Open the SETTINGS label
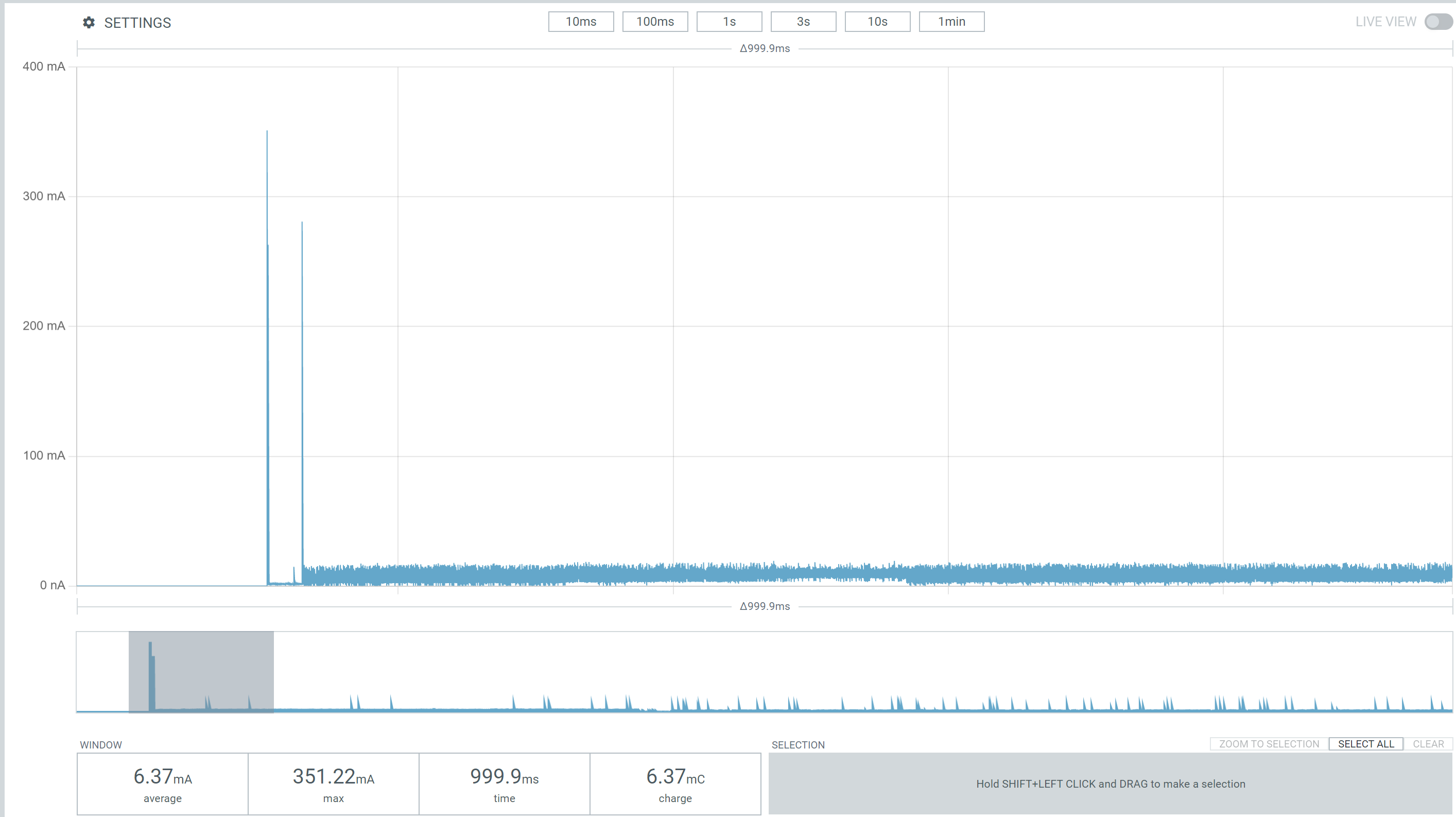This screenshot has height=817, width=1456. pyautogui.click(x=137, y=23)
